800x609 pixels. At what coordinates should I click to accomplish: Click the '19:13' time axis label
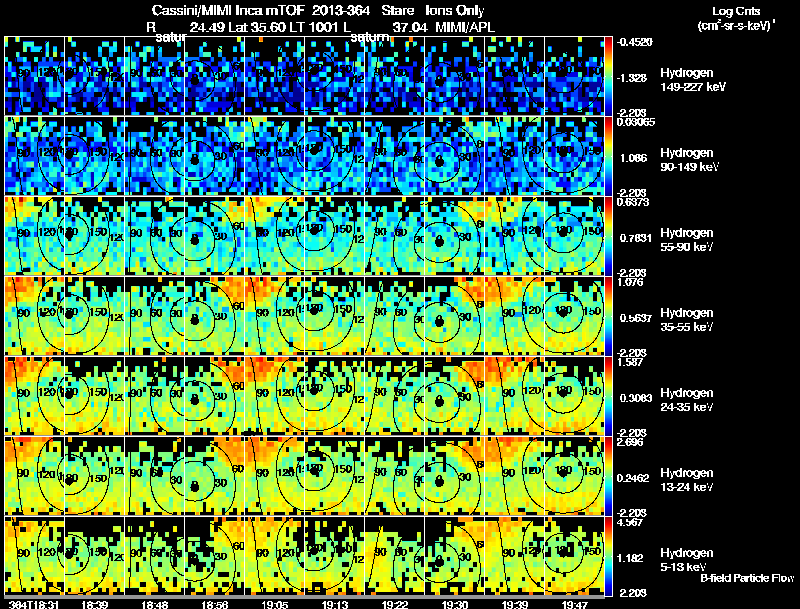click(x=335, y=604)
